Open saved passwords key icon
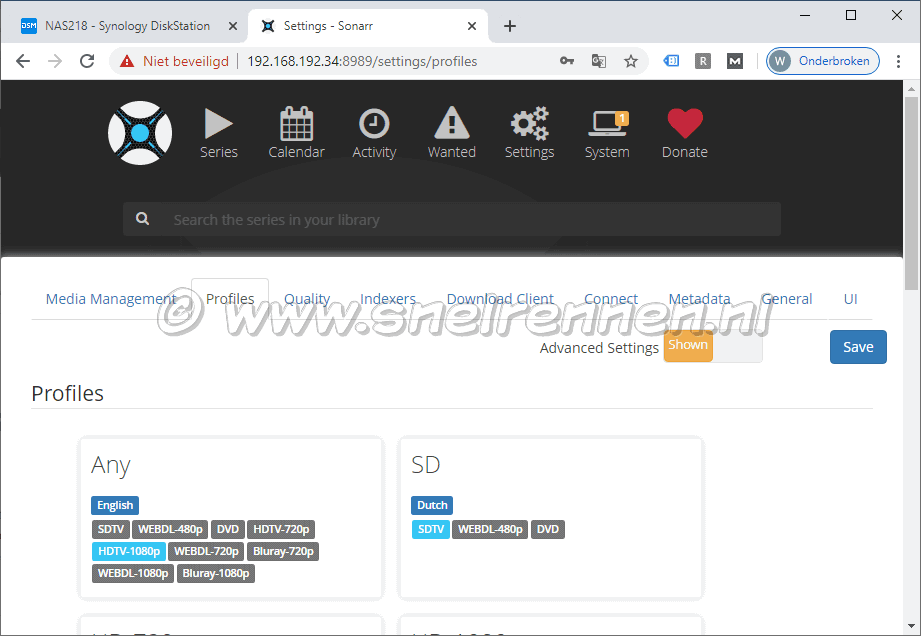The height and width of the screenshot is (636, 921). (567, 61)
